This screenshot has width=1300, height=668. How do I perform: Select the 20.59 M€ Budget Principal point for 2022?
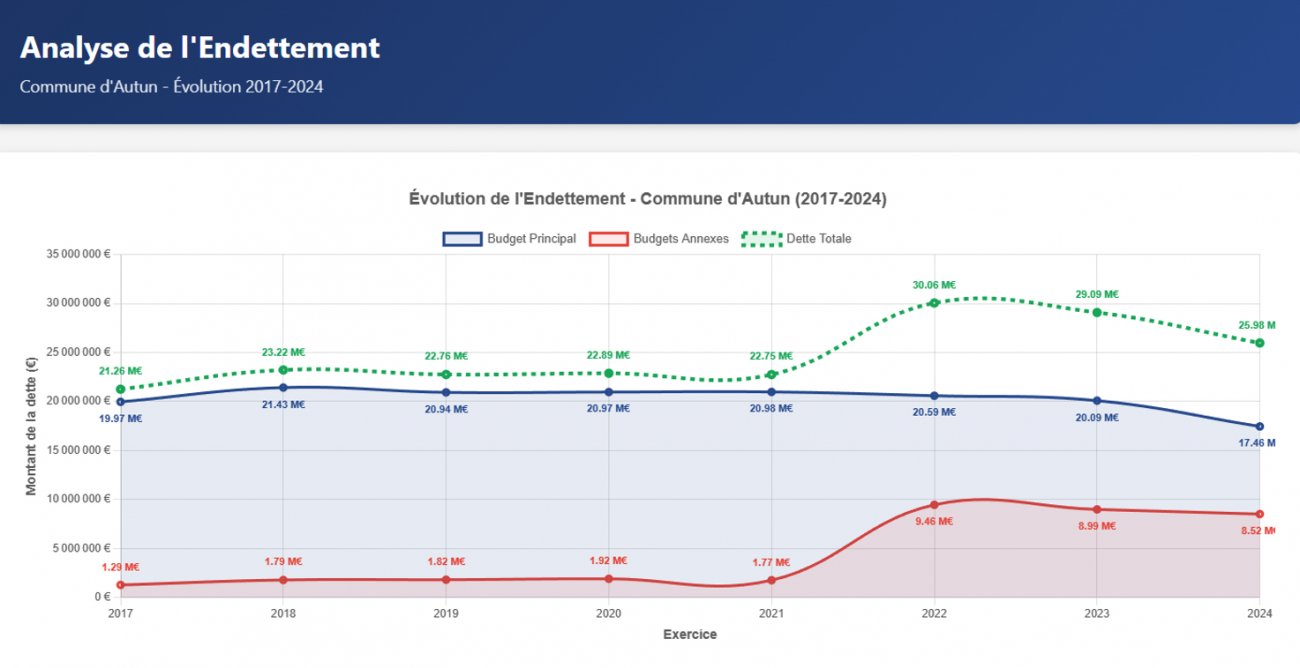(934, 396)
